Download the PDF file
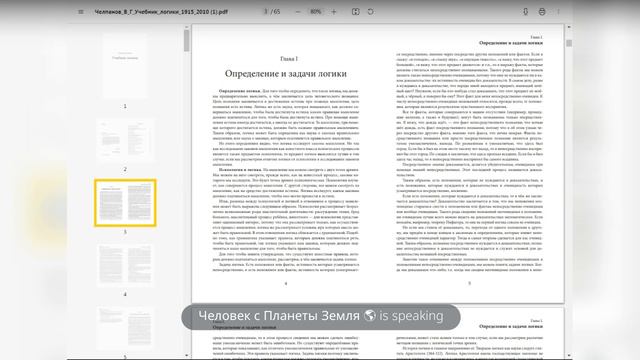 (526, 12)
